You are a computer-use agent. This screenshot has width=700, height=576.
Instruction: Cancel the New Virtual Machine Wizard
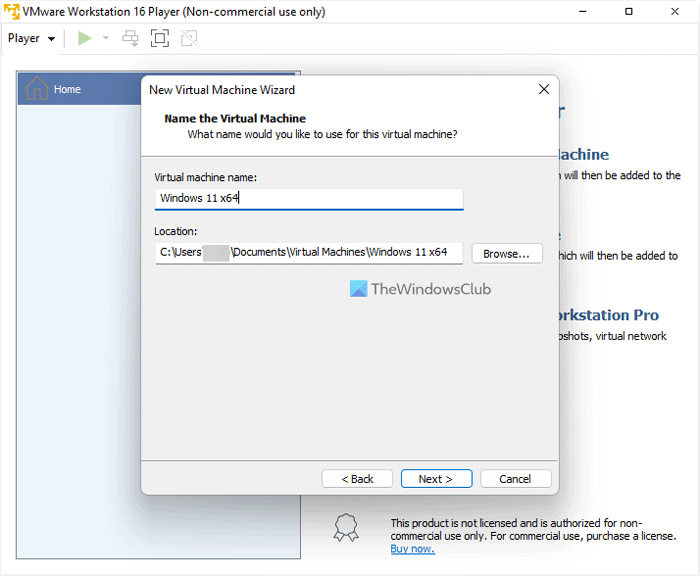(516, 479)
